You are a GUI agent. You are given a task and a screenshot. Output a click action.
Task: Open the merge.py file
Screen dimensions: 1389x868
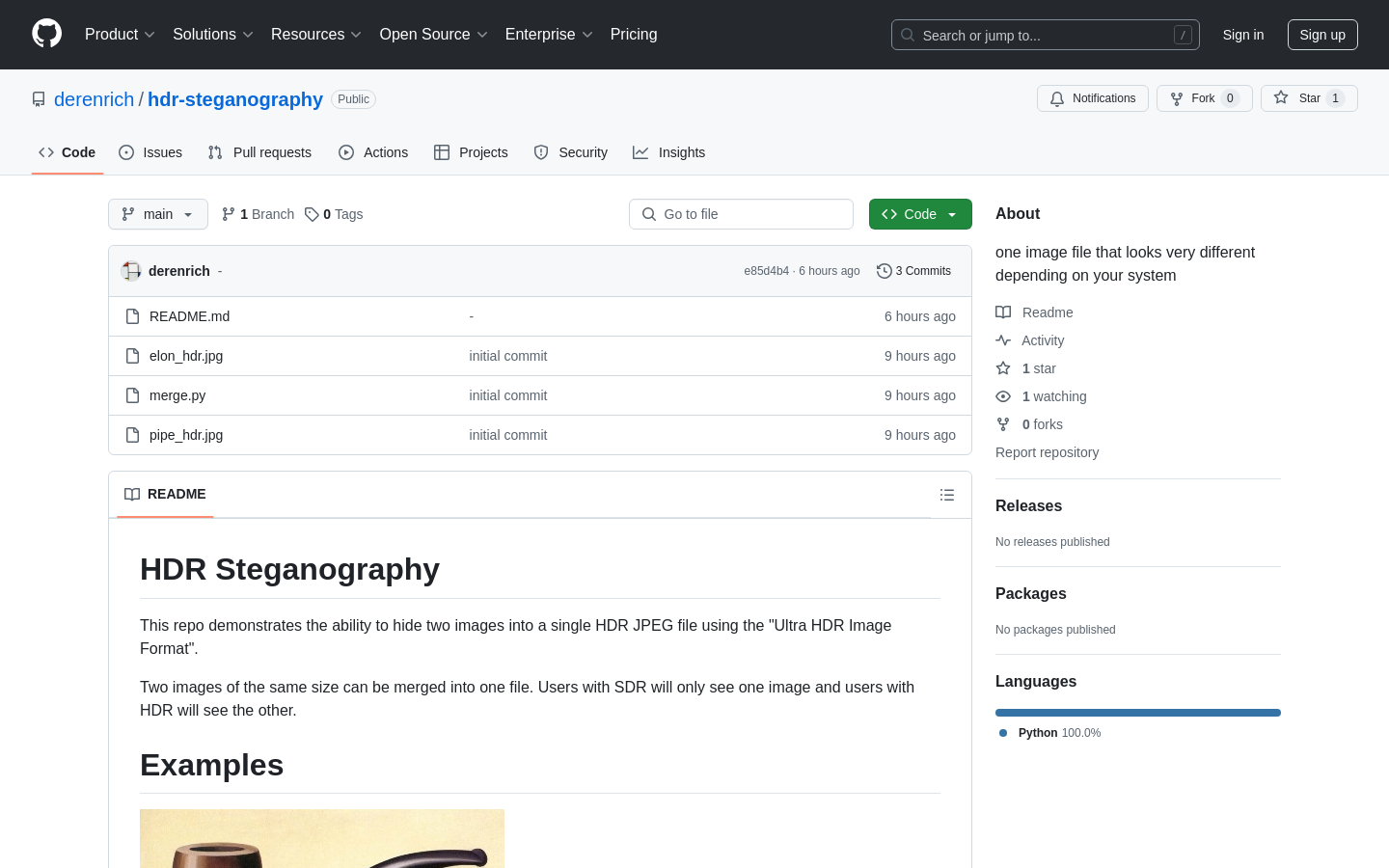(x=177, y=395)
